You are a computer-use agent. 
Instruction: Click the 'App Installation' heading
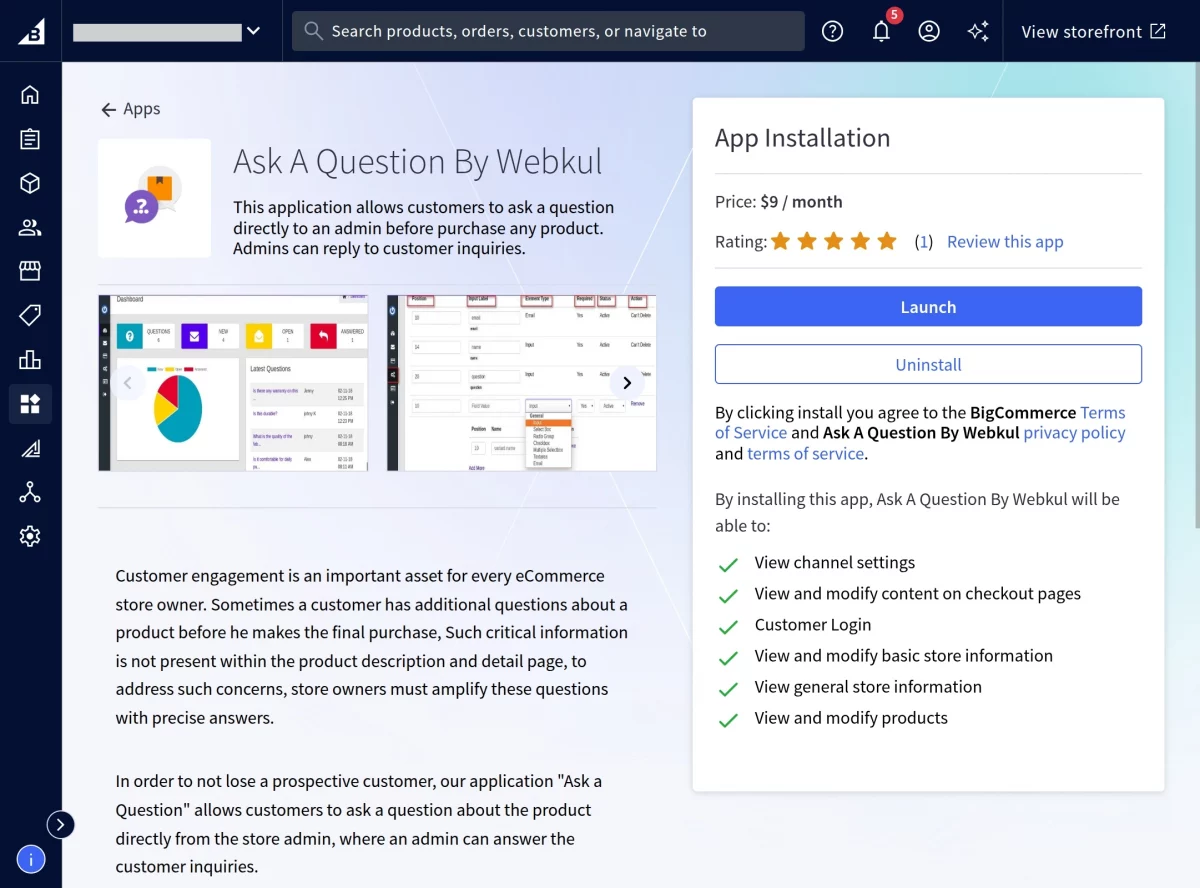[802, 138]
